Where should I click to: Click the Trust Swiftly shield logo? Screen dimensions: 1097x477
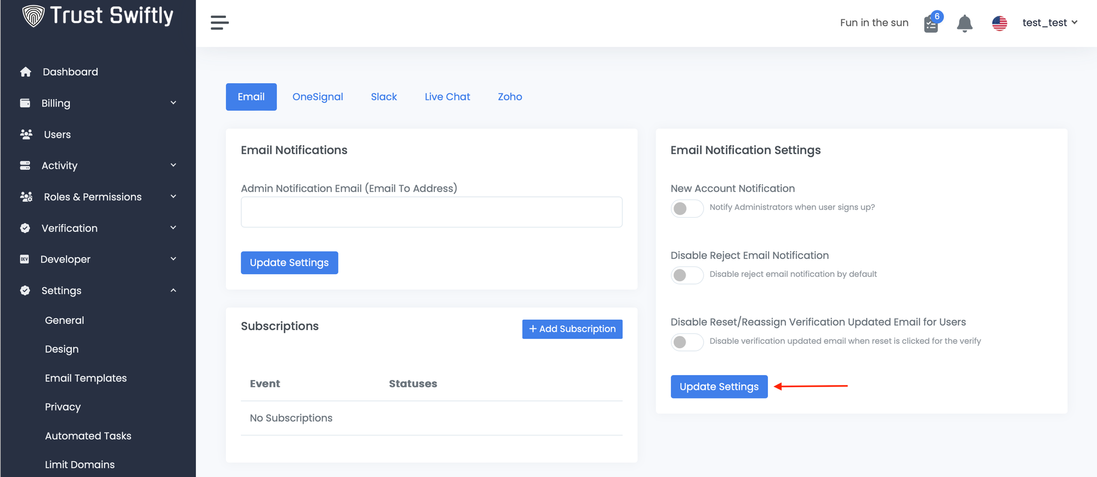pos(33,16)
